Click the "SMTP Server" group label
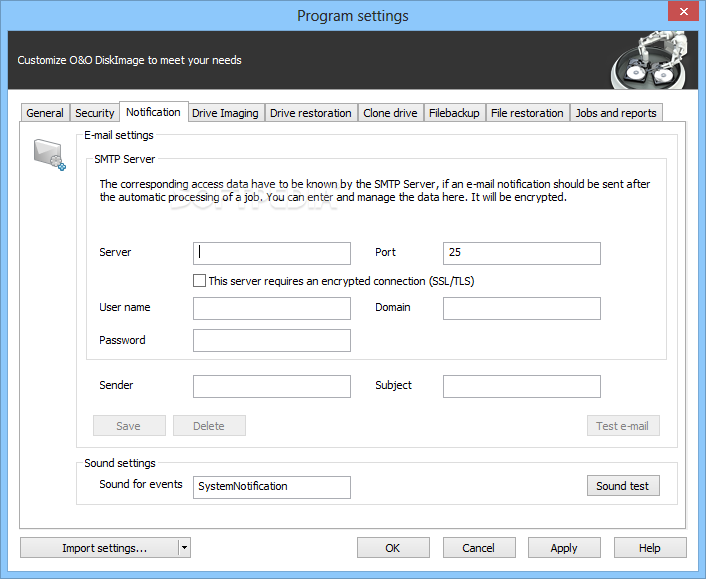The width and height of the screenshot is (706, 579). pyautogui.click(x=125, y=159)
